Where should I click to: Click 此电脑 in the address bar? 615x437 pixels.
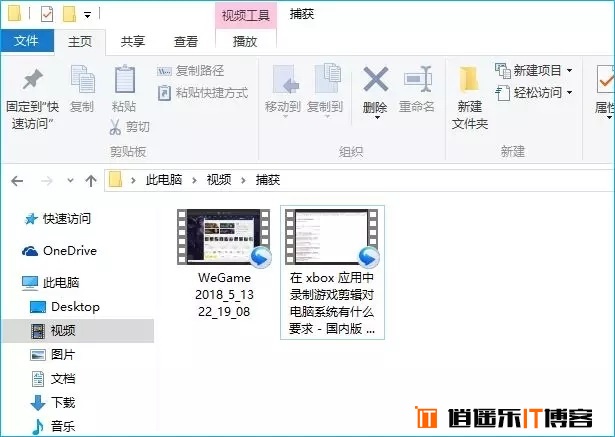tap(164, 180)
